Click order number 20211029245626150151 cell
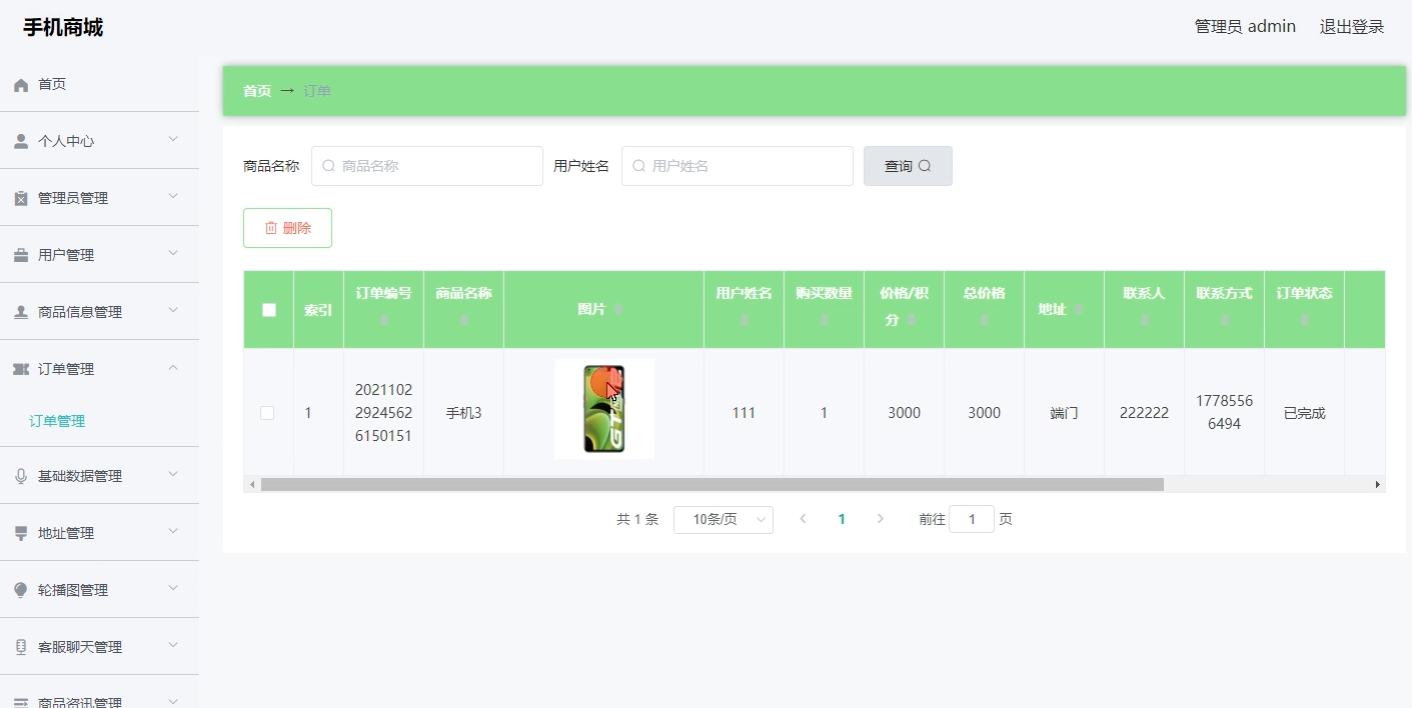 coord(384,413)
